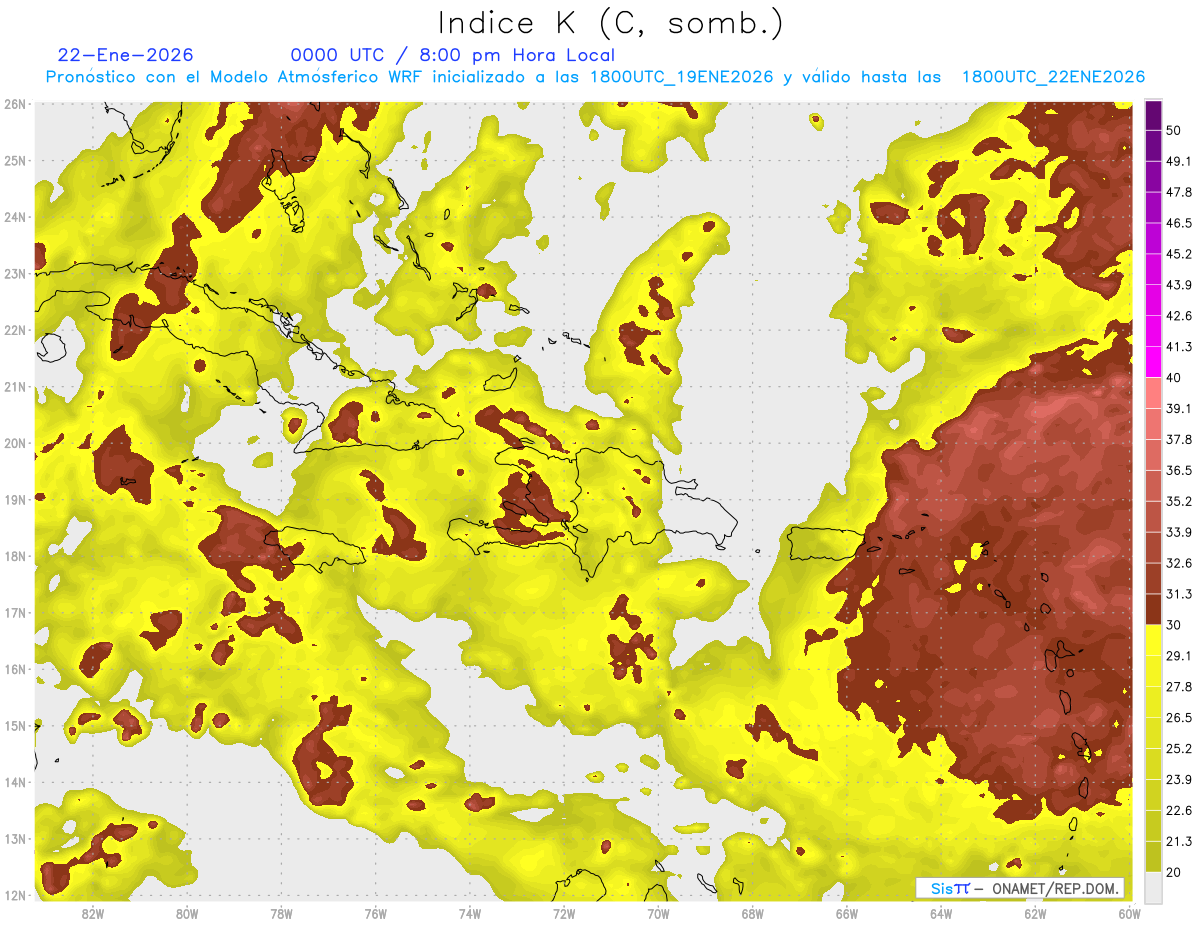Select the '16N' latitude axis label

pos(15,669)
